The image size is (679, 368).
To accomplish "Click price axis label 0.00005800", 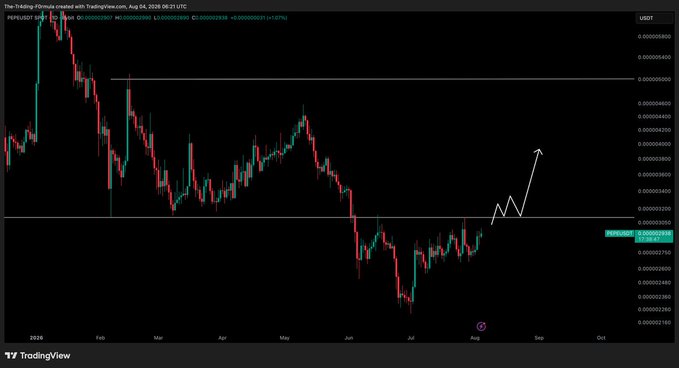I will [x=655, y=36].
